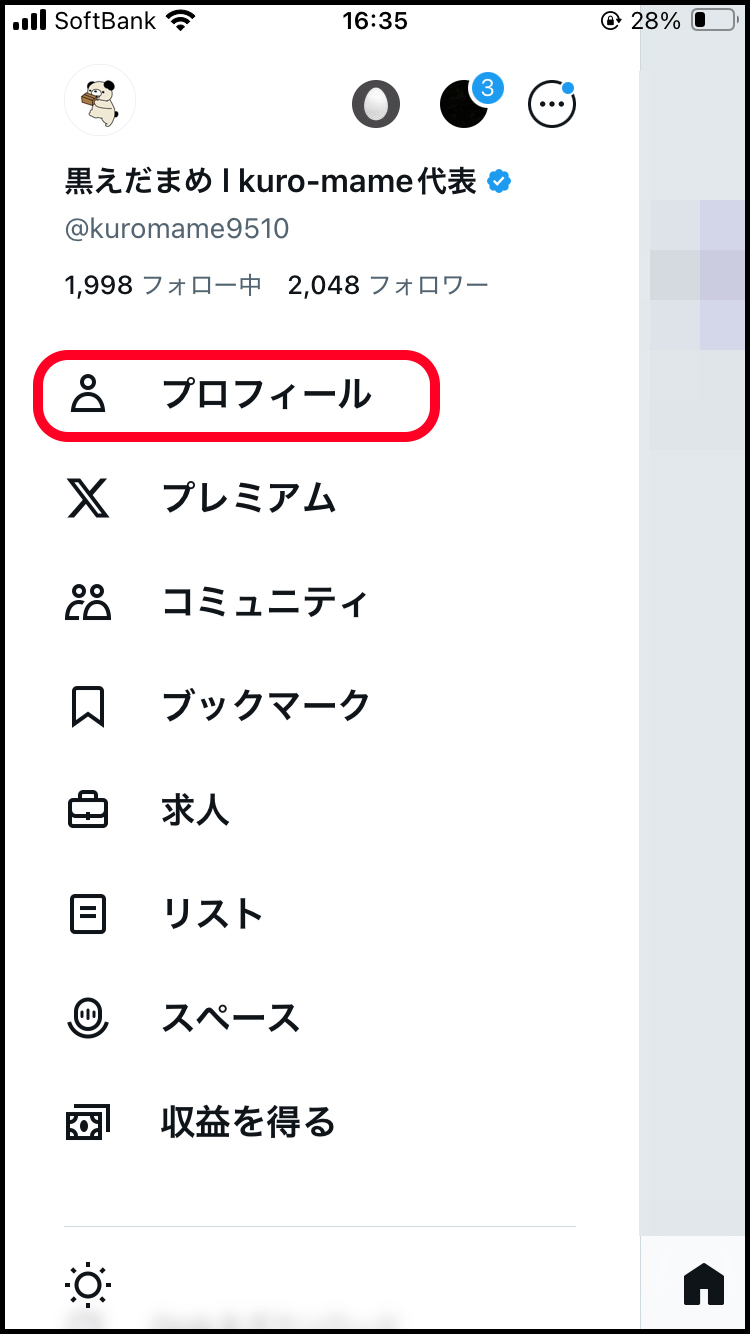Select the リスト list icon

(x=88, y=913)
